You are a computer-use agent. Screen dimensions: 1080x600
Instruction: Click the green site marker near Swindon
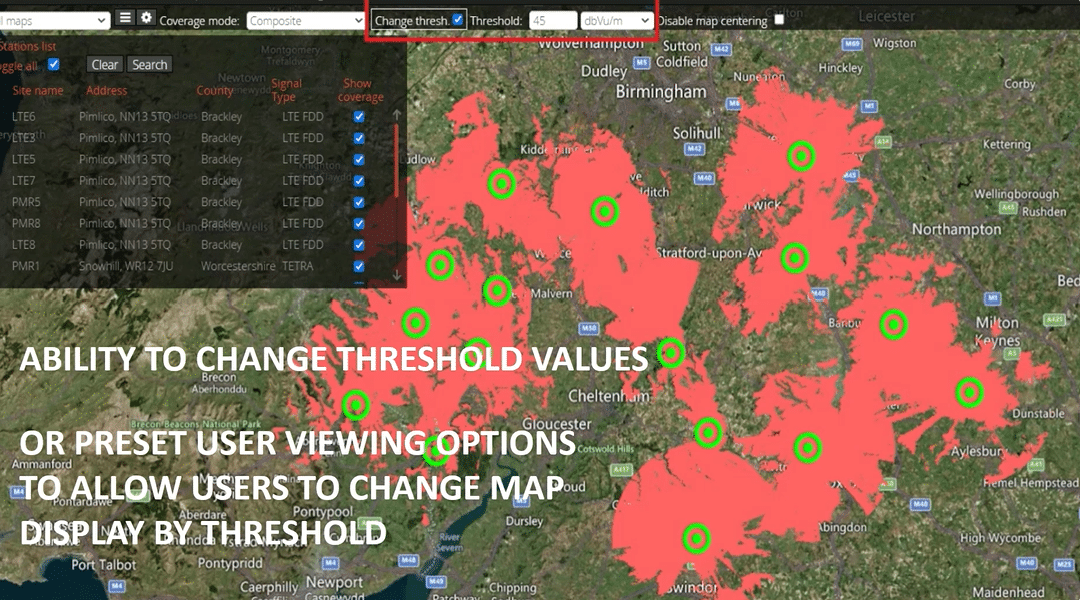696,538
